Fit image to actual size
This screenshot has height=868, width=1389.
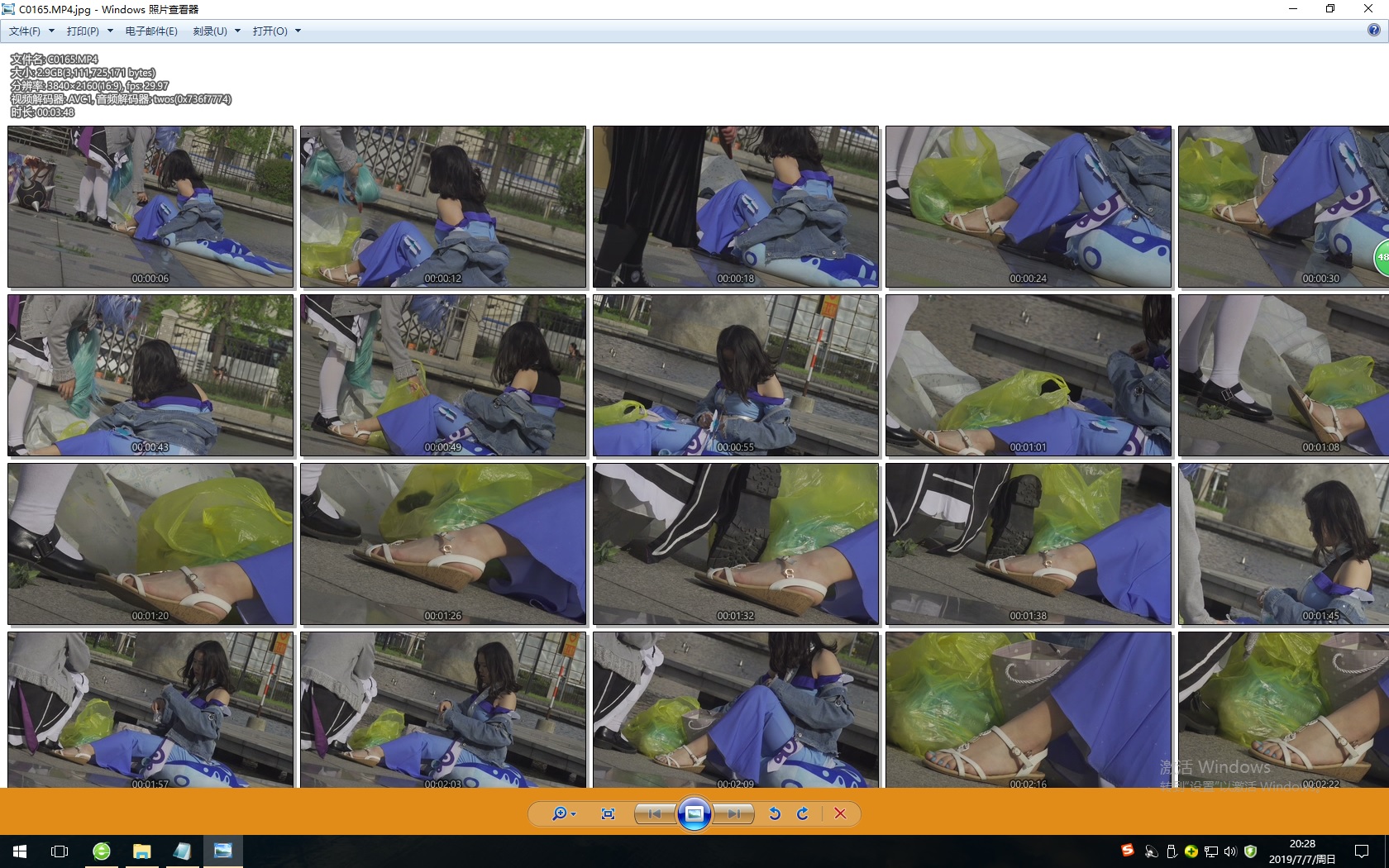click(608, 813)
